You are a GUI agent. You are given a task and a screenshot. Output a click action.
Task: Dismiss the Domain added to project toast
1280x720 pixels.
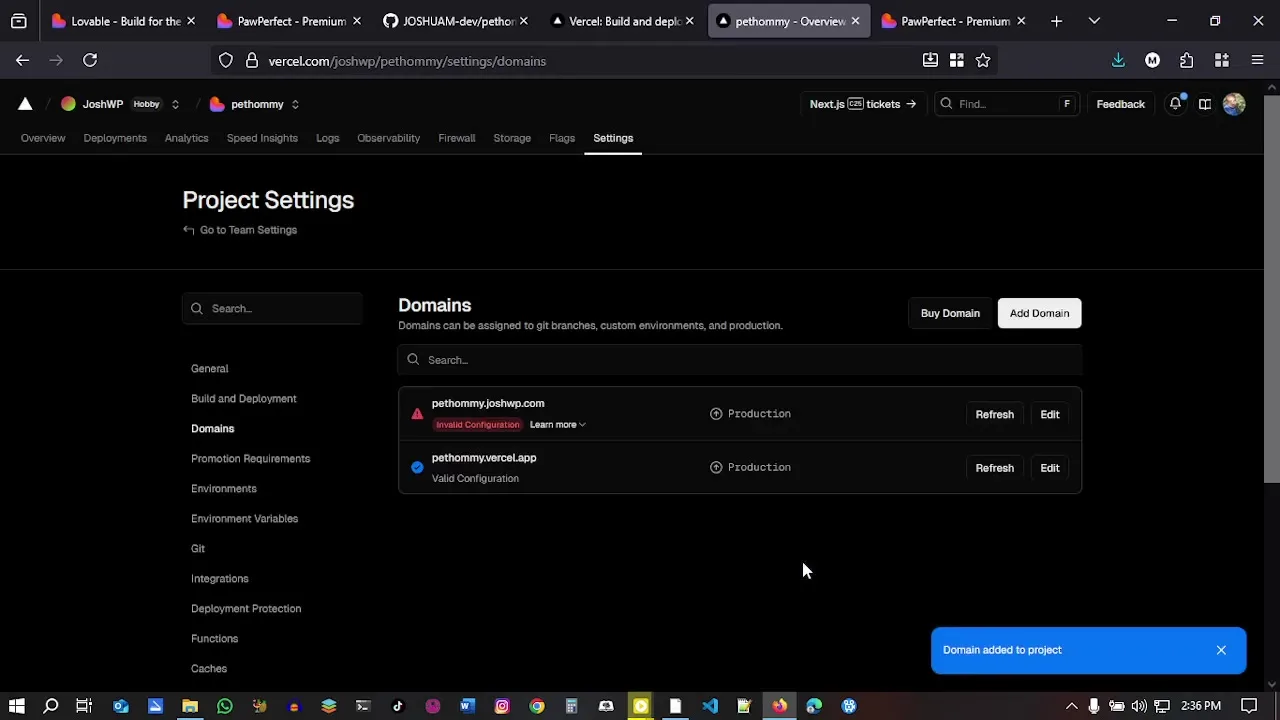tap(1221, 650)
